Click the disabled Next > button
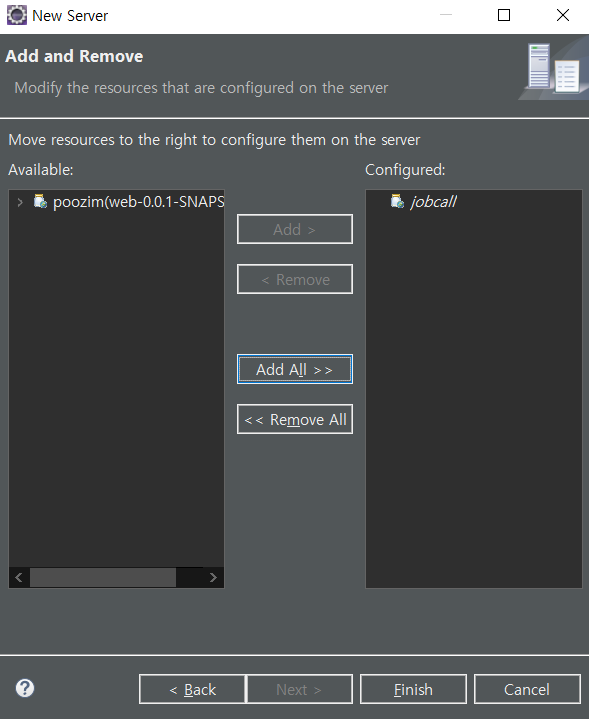Viewport: 589px width, 719px height. click(300, 689)
